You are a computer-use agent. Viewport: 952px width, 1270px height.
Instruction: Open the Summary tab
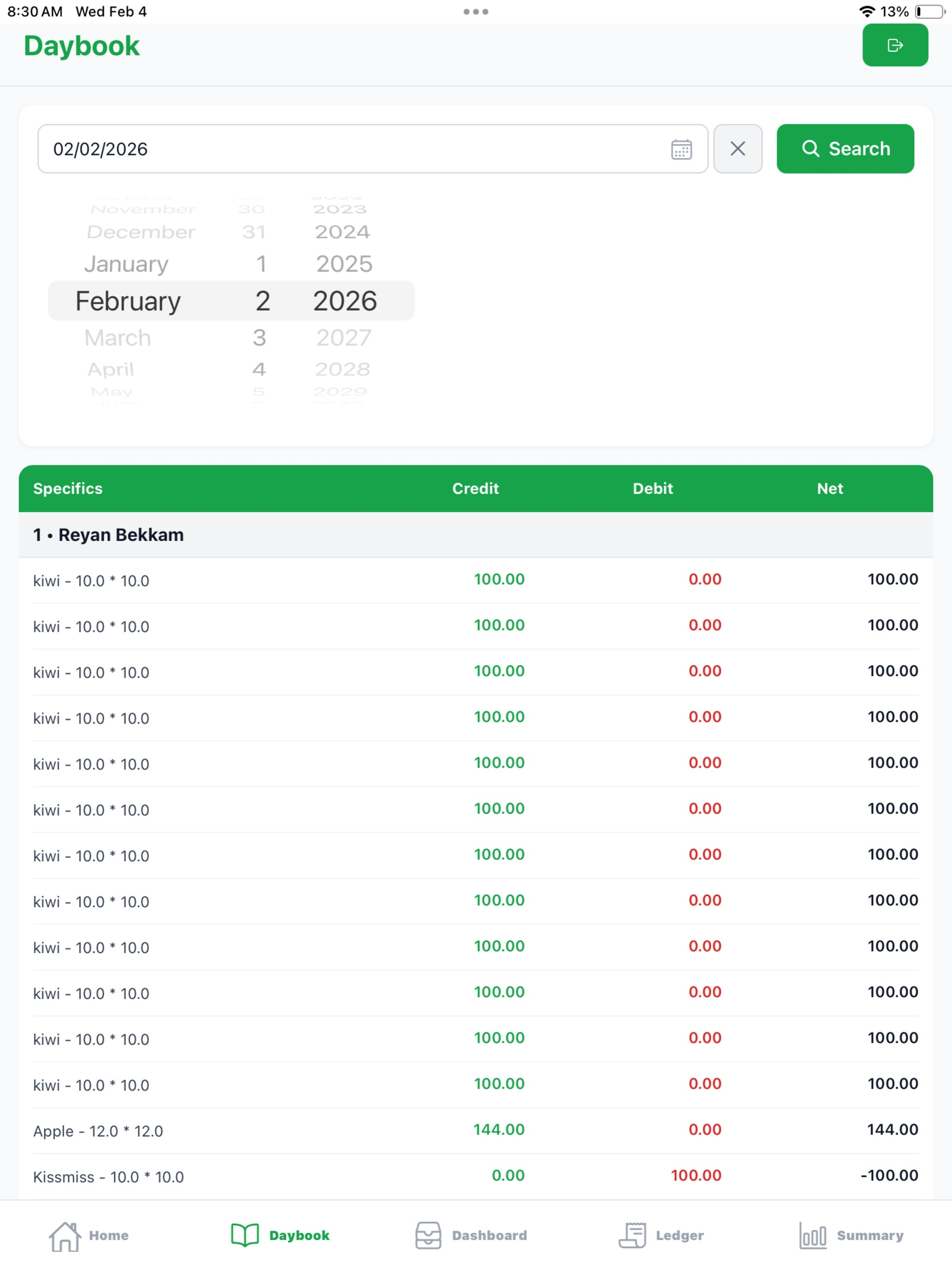click(x=851, y=1235)
